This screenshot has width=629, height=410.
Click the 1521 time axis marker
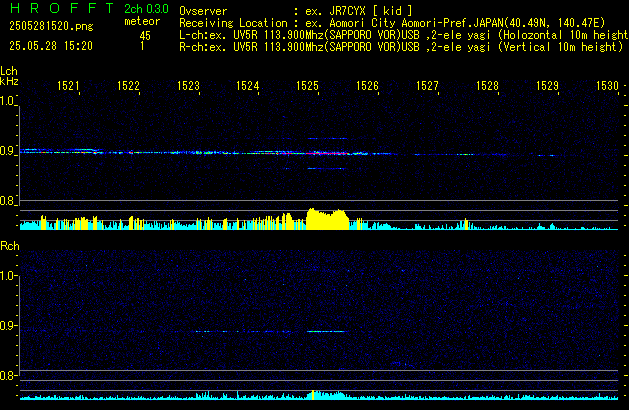point(68,86)
